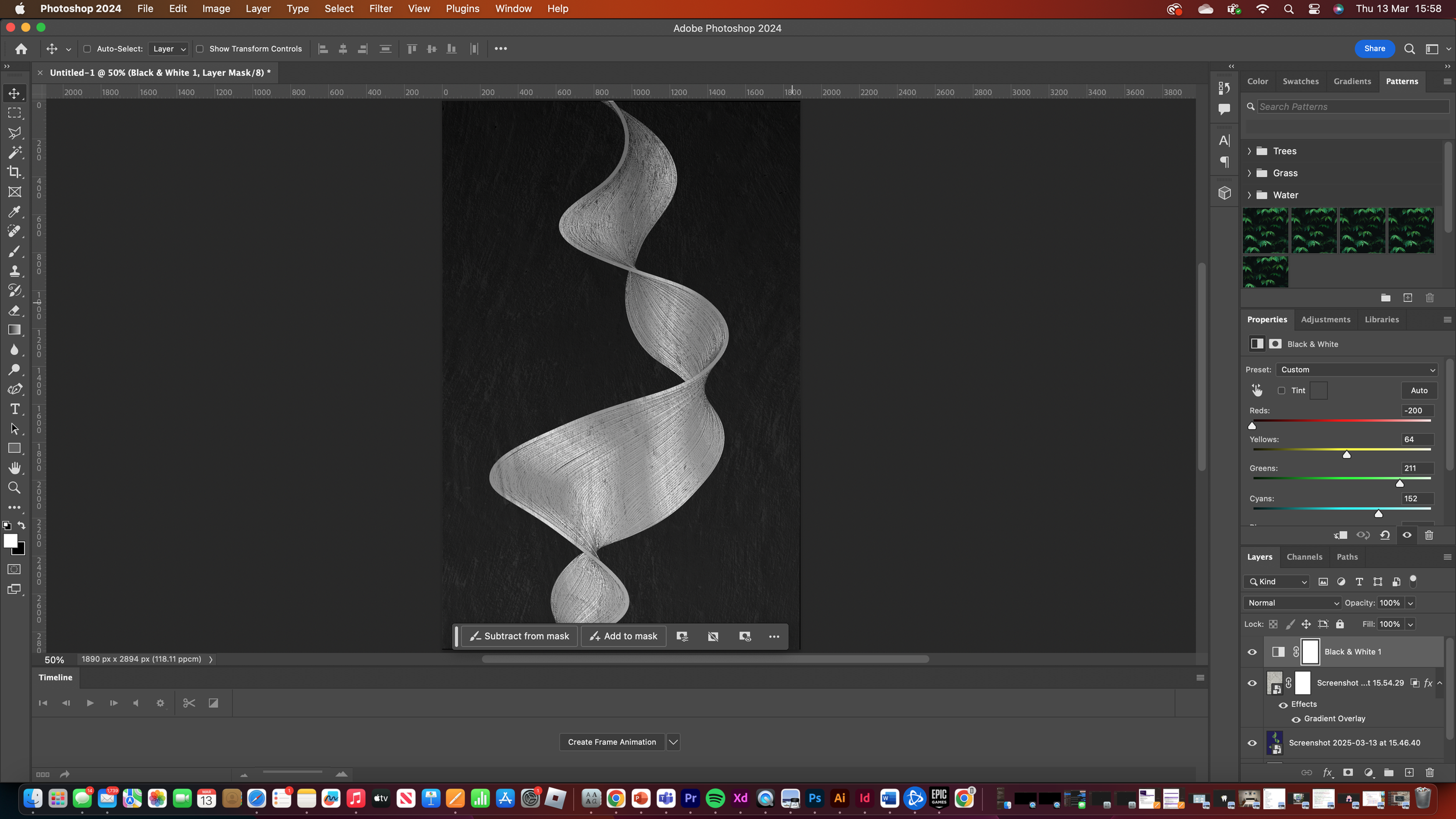1456x819 pixels.
Task: Hide the Black & White 1 layer
Action: [x=1252, y=652]
